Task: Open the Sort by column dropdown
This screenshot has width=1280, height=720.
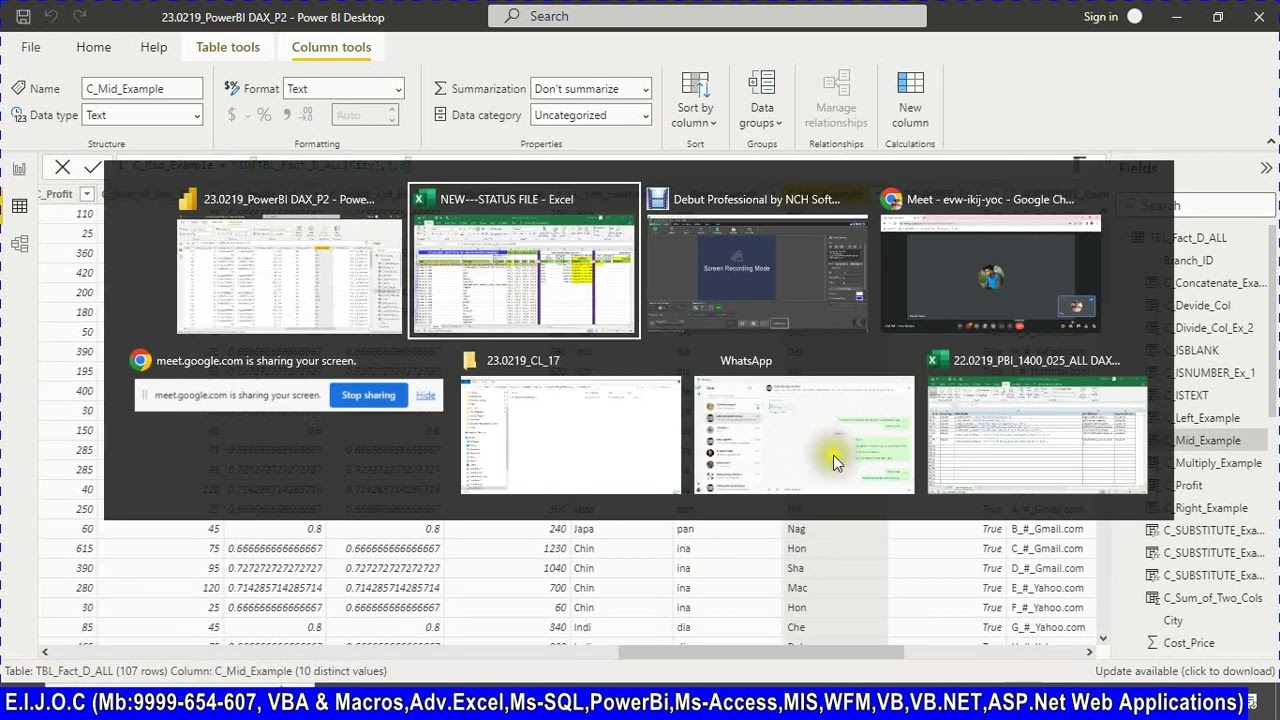Action: (x=695, y=100)
